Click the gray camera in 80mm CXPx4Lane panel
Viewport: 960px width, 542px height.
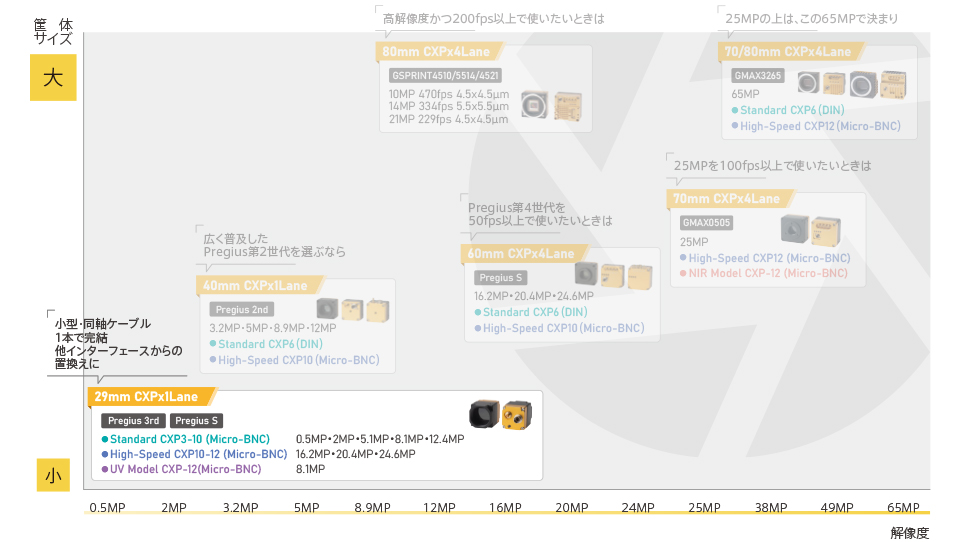533,104
